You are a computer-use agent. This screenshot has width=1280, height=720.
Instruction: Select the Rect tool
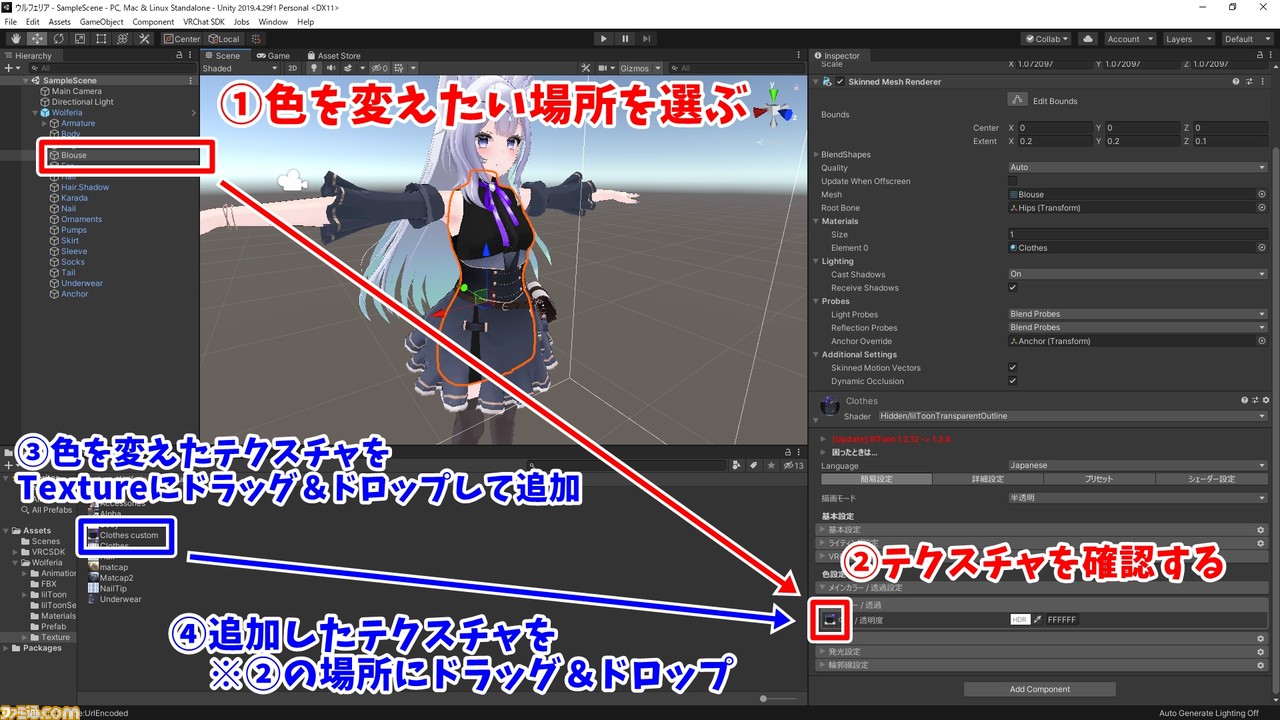(101, 39)
